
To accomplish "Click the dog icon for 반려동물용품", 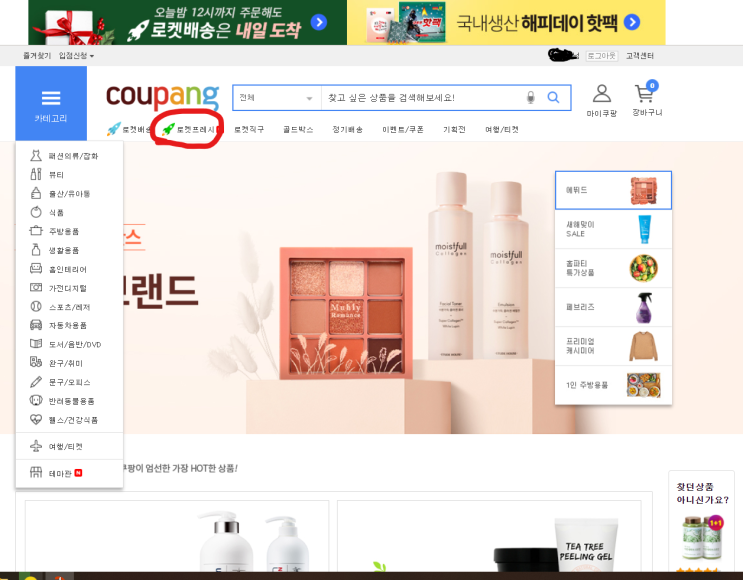I will (x=36, y=400).
